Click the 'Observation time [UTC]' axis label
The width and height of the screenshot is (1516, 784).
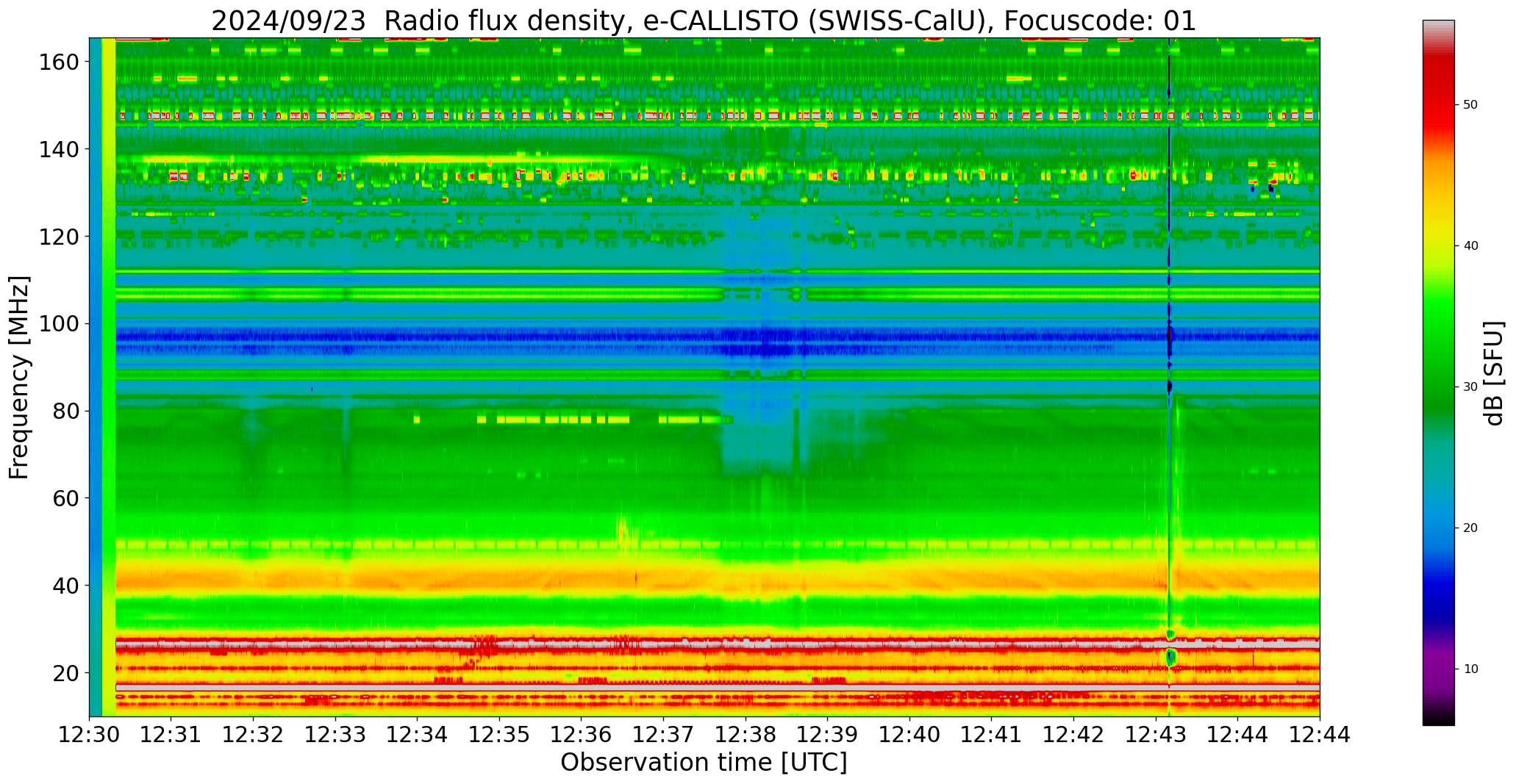[x=704, y=763]
